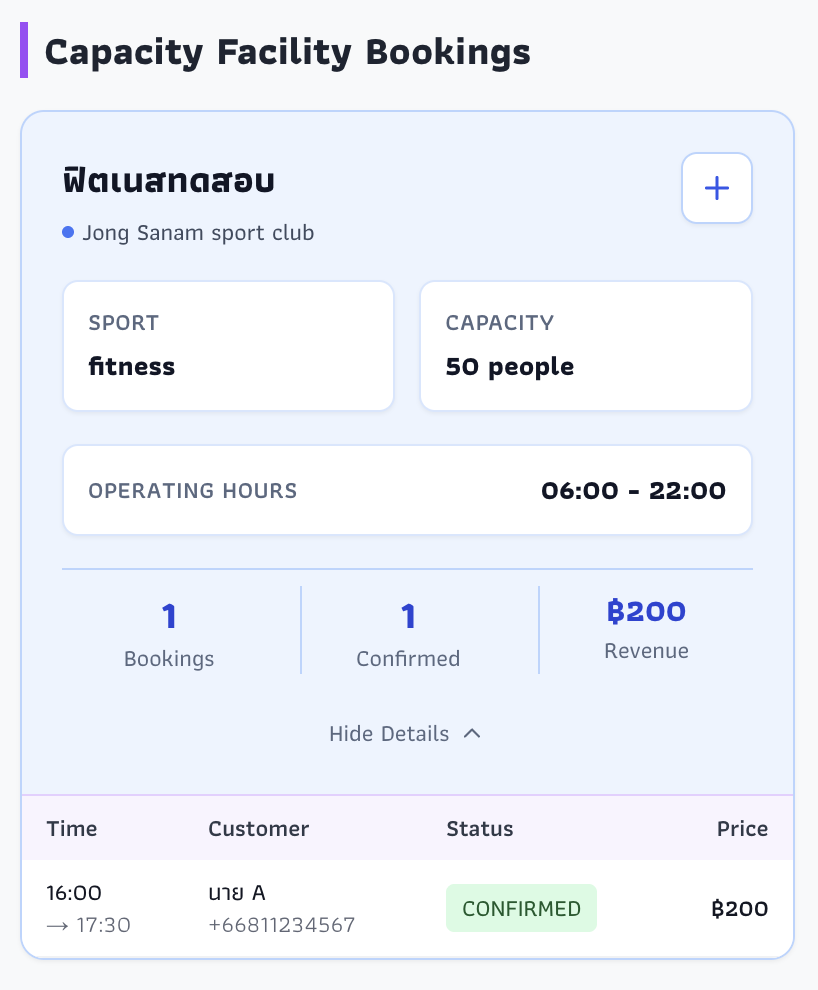Click the plus icon to add booking

[x=716, y=188]
